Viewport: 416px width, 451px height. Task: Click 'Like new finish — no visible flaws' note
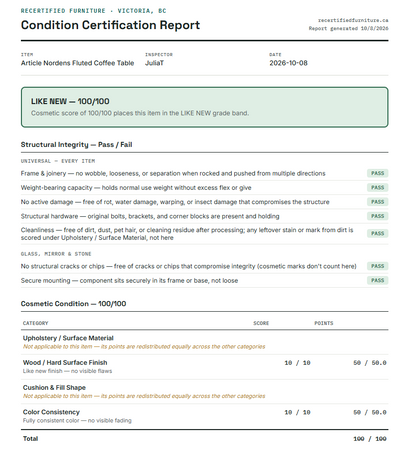[x=67, y=371]
